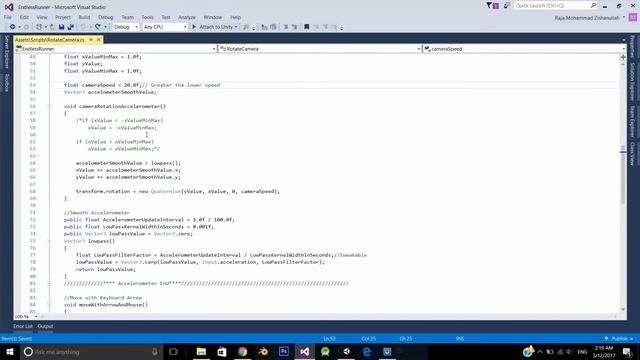640x360 pixels.
Task: Open Chrome from the Windows taskbar
Action: pyautogui.click(x=242, y=351)
